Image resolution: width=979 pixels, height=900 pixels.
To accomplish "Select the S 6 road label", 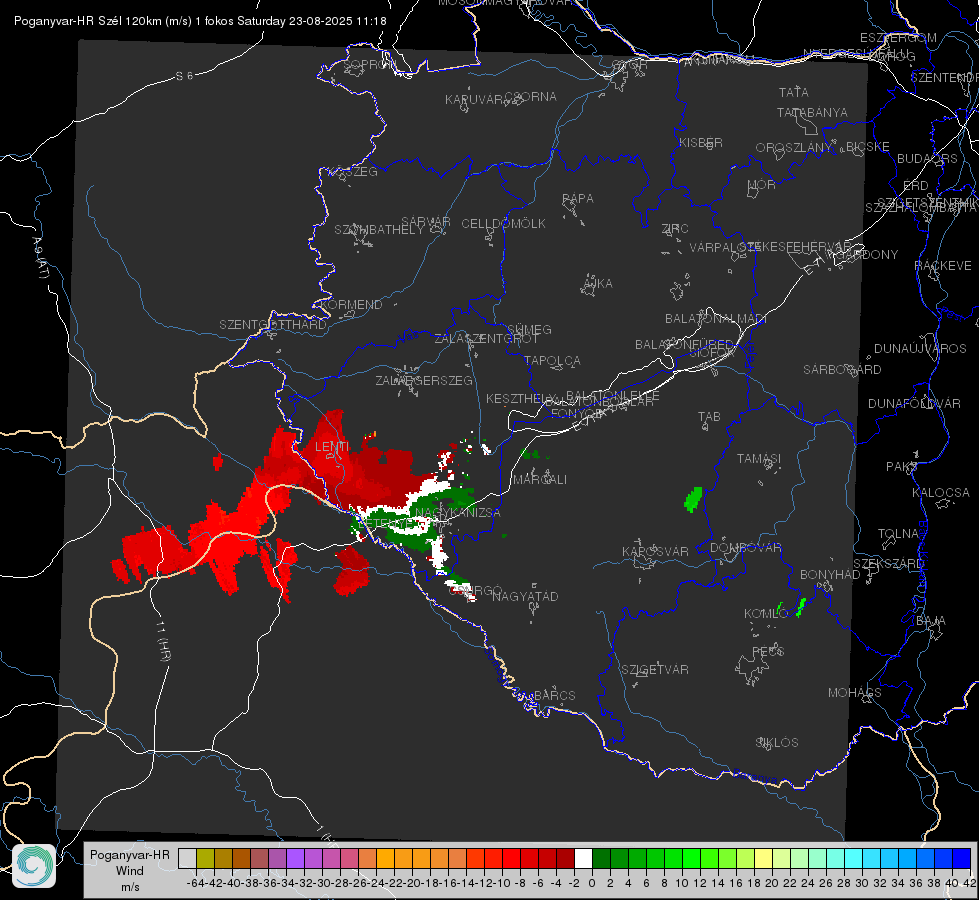I will point(184,76).
